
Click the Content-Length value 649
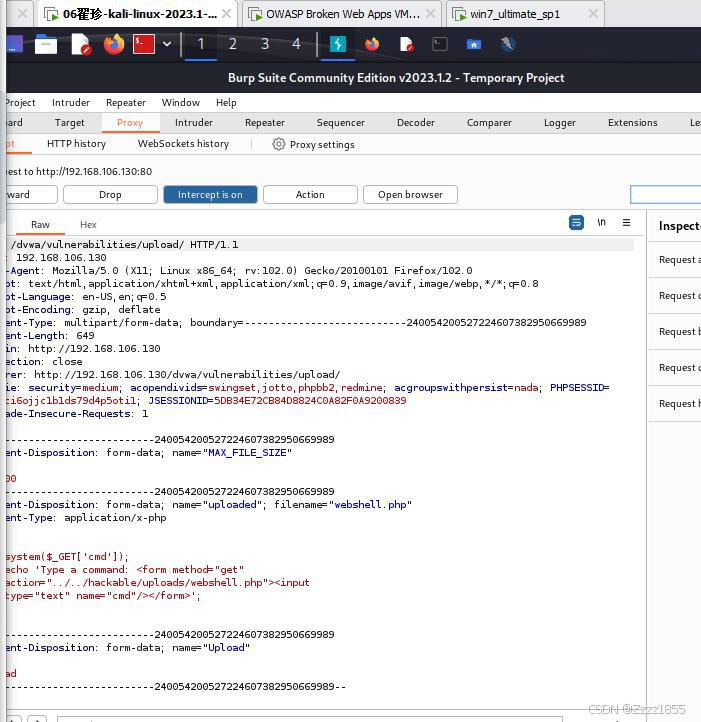coord(85,336)
